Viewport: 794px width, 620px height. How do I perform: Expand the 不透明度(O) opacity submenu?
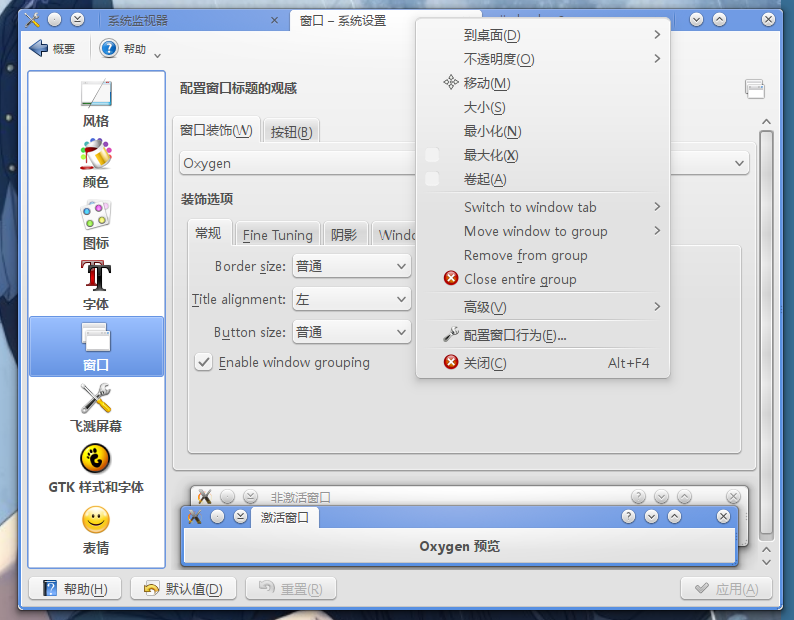[543, 59]
